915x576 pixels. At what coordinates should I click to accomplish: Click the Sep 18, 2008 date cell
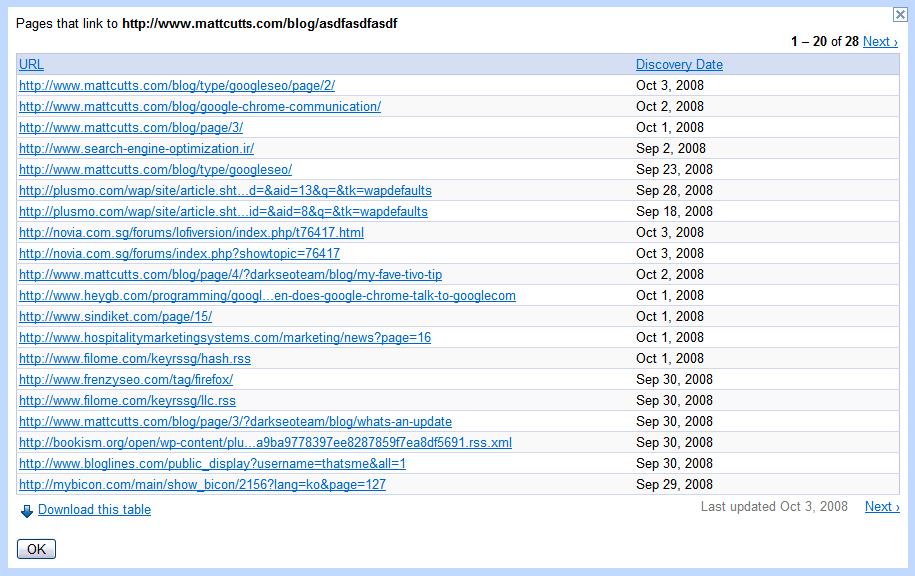pyautogui.click(x=675, y=212)
